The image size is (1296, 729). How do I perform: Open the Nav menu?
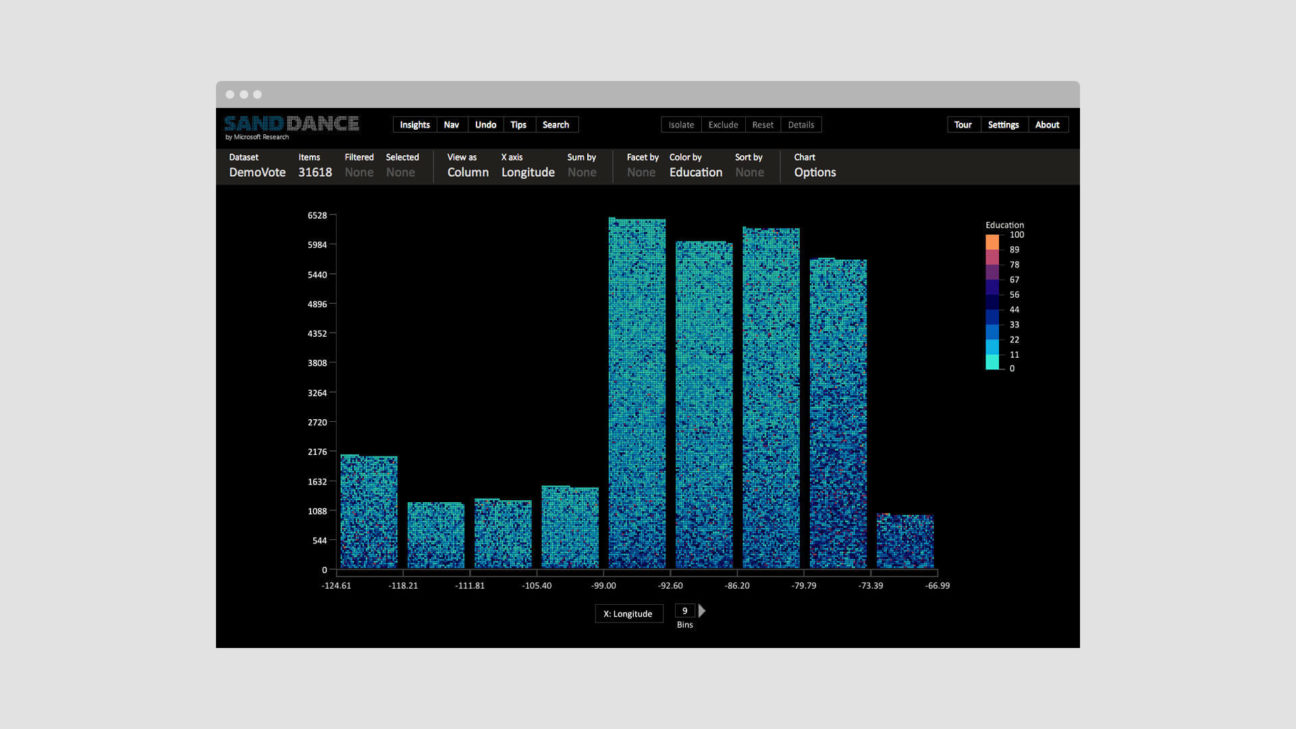click(451, 125)
